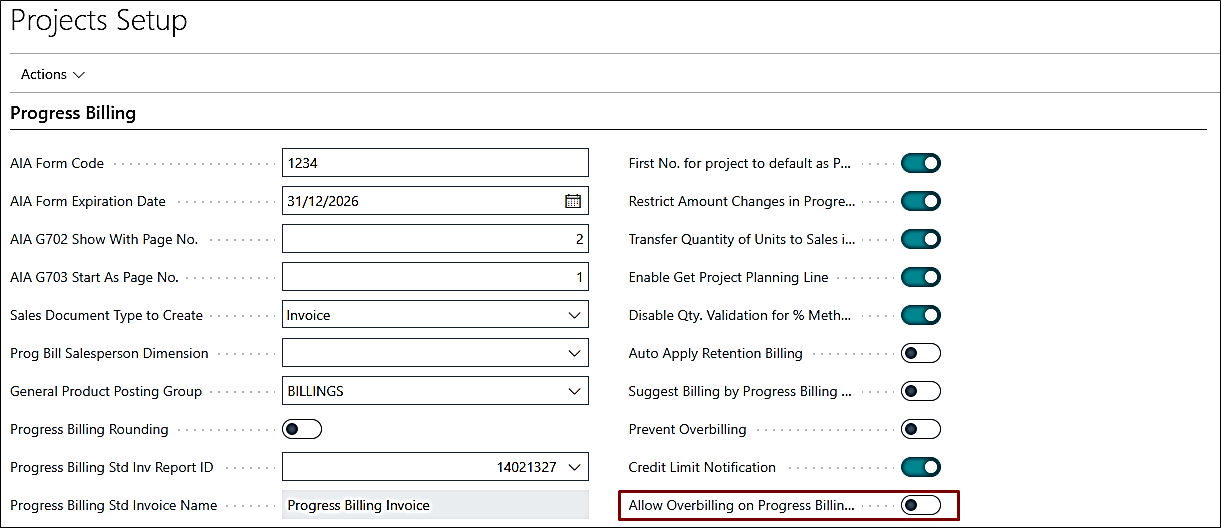Expand the Actions menu

(x=53, y=74)
